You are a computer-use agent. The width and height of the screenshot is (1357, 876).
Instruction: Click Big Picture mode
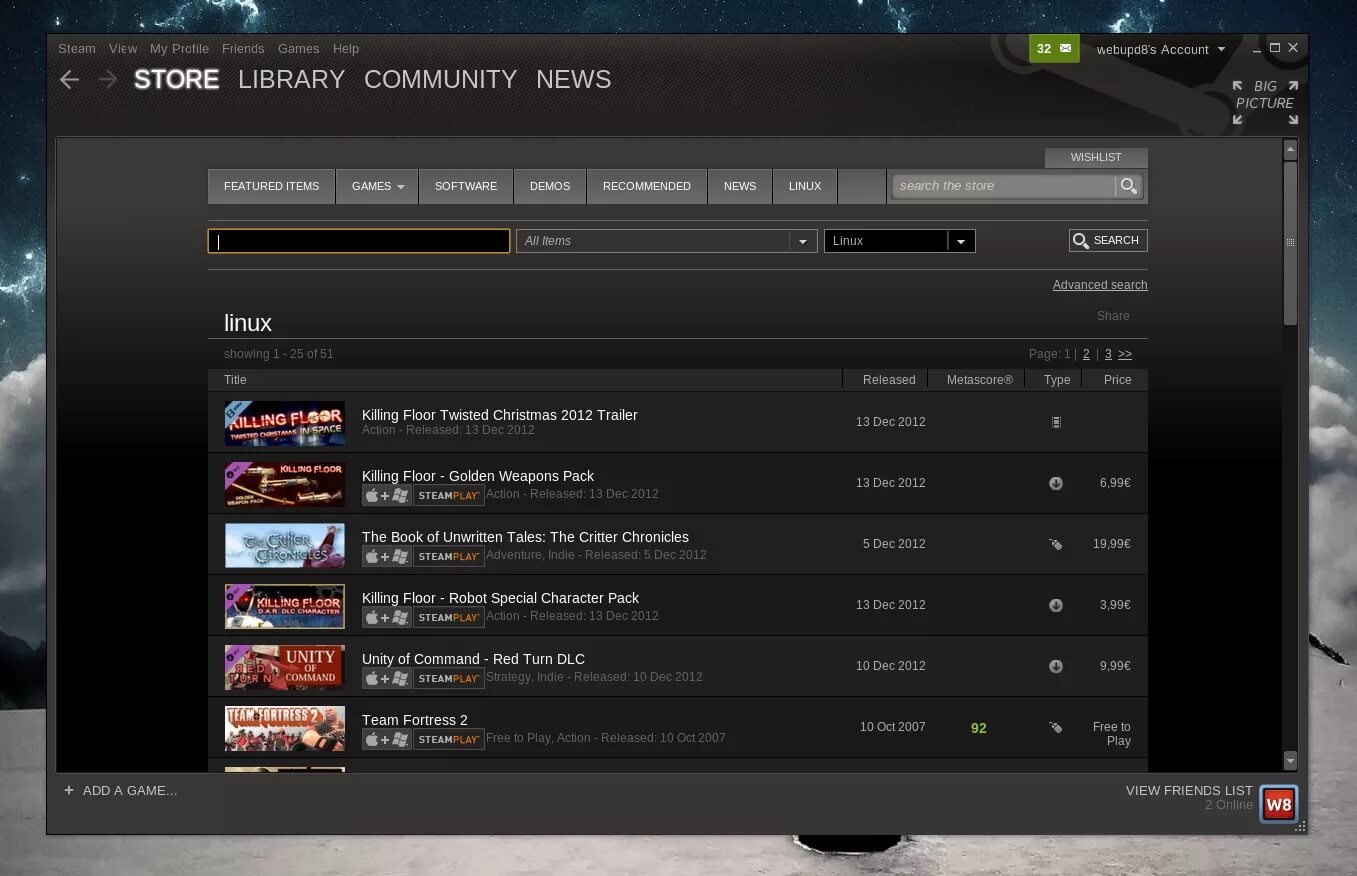[1263, 94]
